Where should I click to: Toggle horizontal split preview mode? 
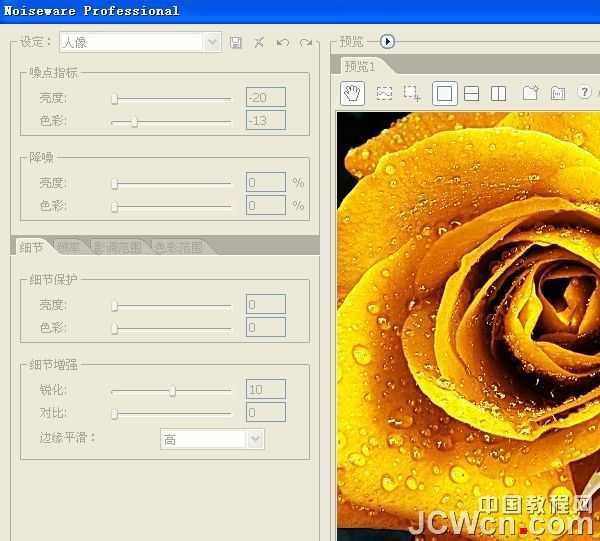tap(472, 93)
